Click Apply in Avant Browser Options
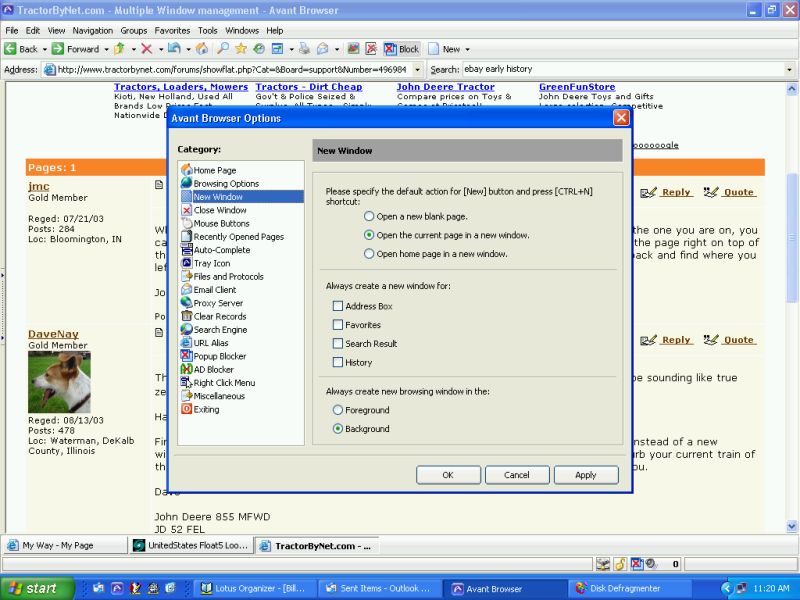Screen dimensions: 800x600 586,475
